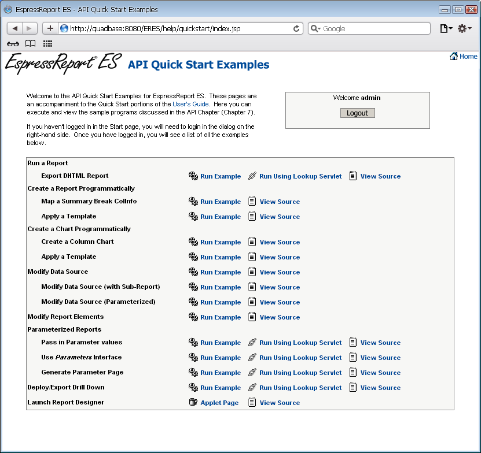Click document icon beside Launch Report Designer source
Image resolution: width=481 pixels, height=453 pixels.
[x=252, y=402]
